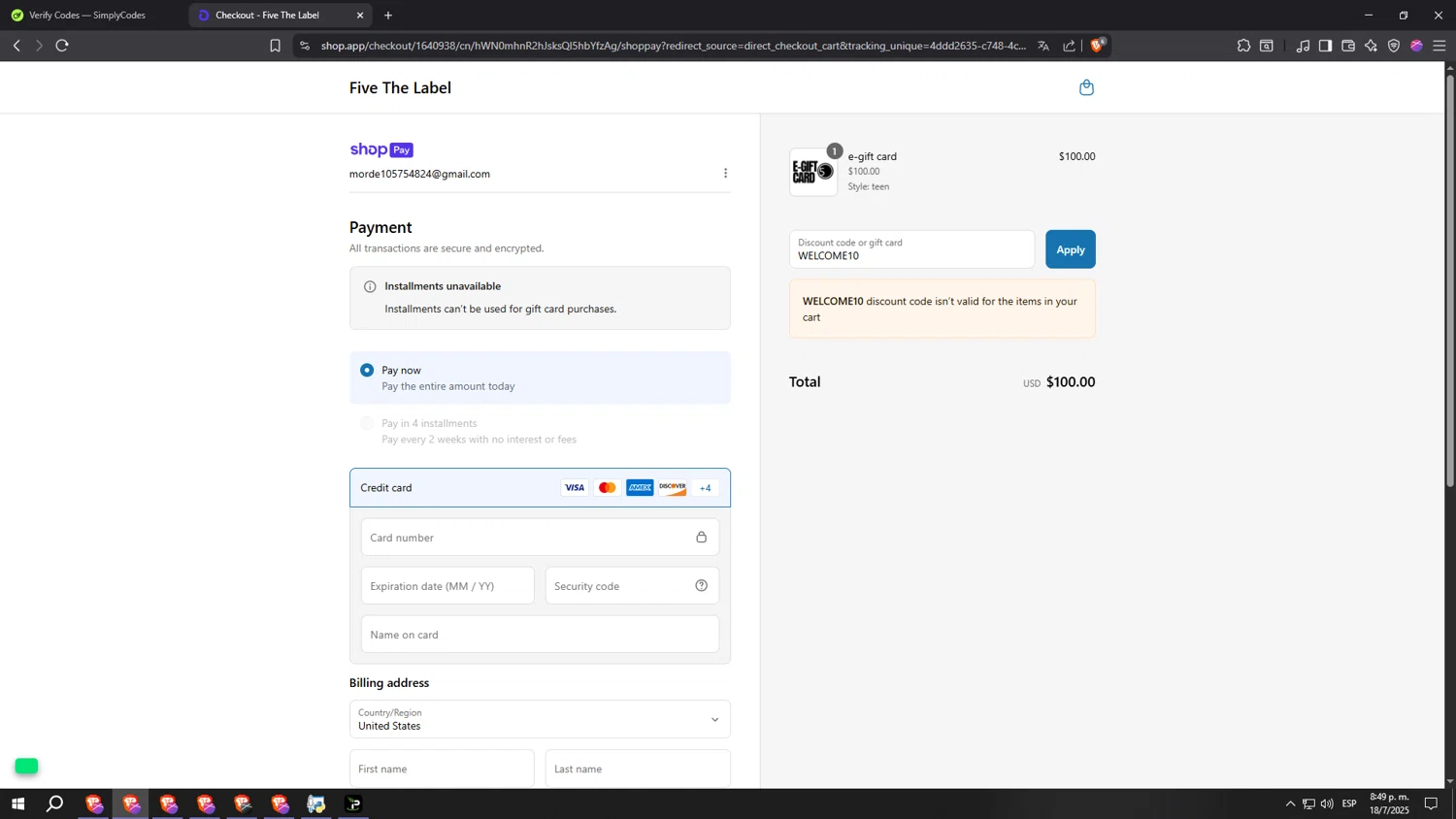The height and width of the screenshot is (819, 1456).
Task: Focus the Name on card field
Action: click(540, 634)
